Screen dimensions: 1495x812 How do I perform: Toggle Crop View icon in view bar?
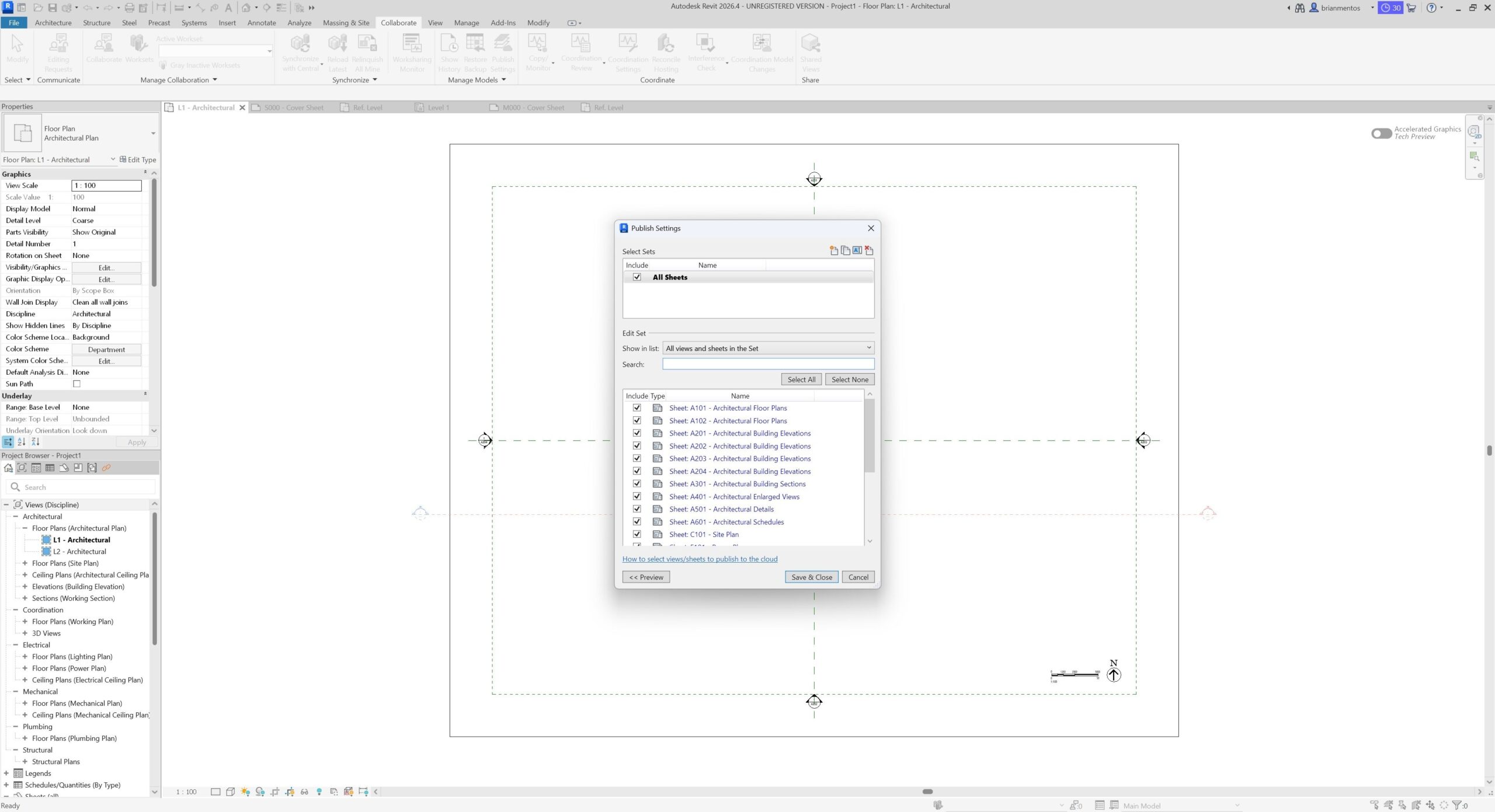(275, 792)
